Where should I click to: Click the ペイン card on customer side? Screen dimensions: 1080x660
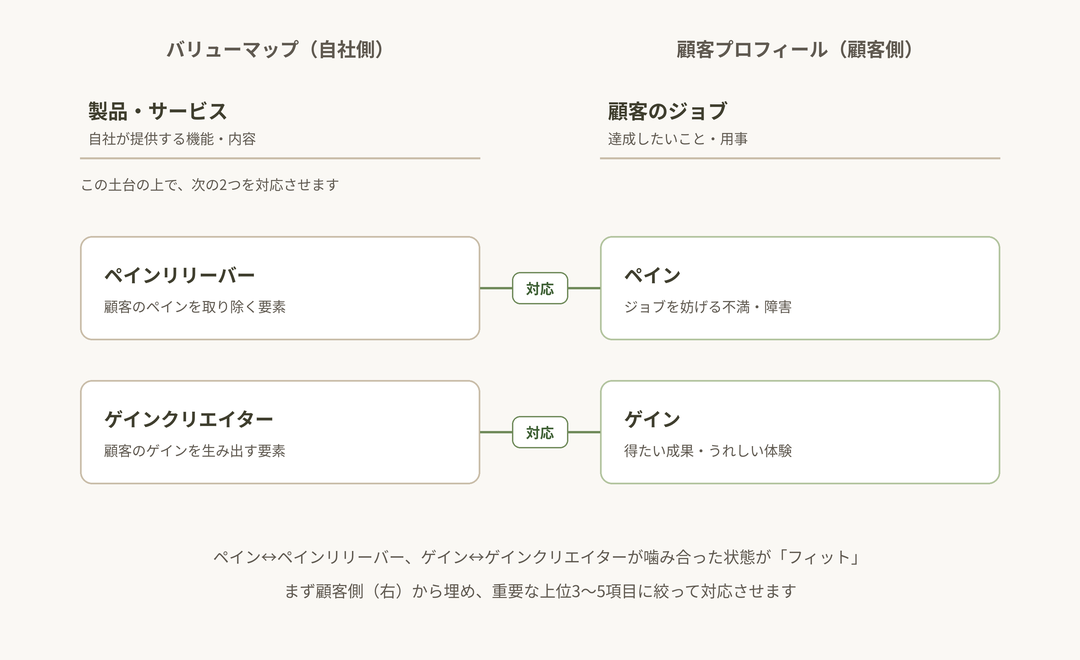click(x=800, y=288)
